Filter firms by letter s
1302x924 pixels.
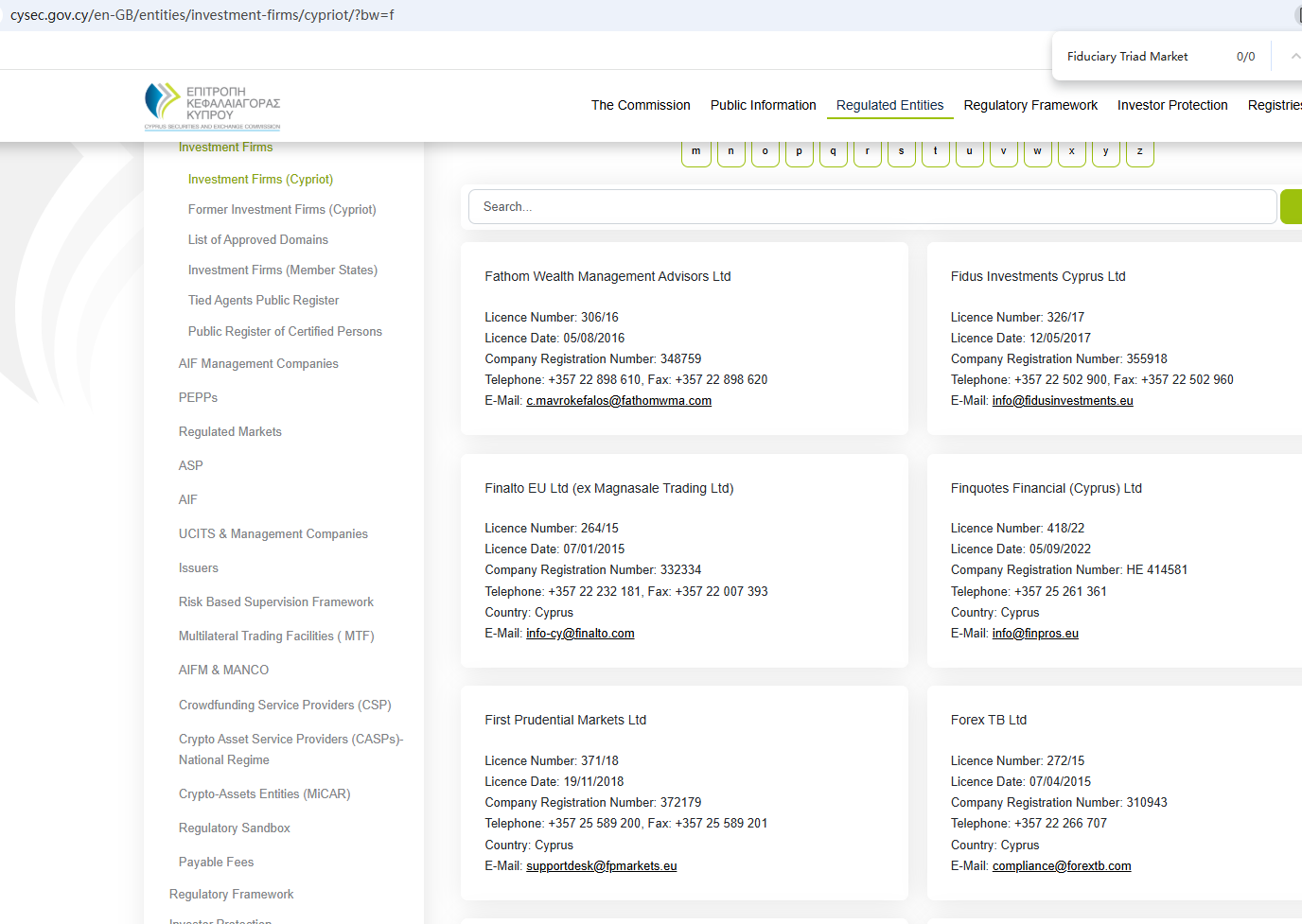[901, 151]
